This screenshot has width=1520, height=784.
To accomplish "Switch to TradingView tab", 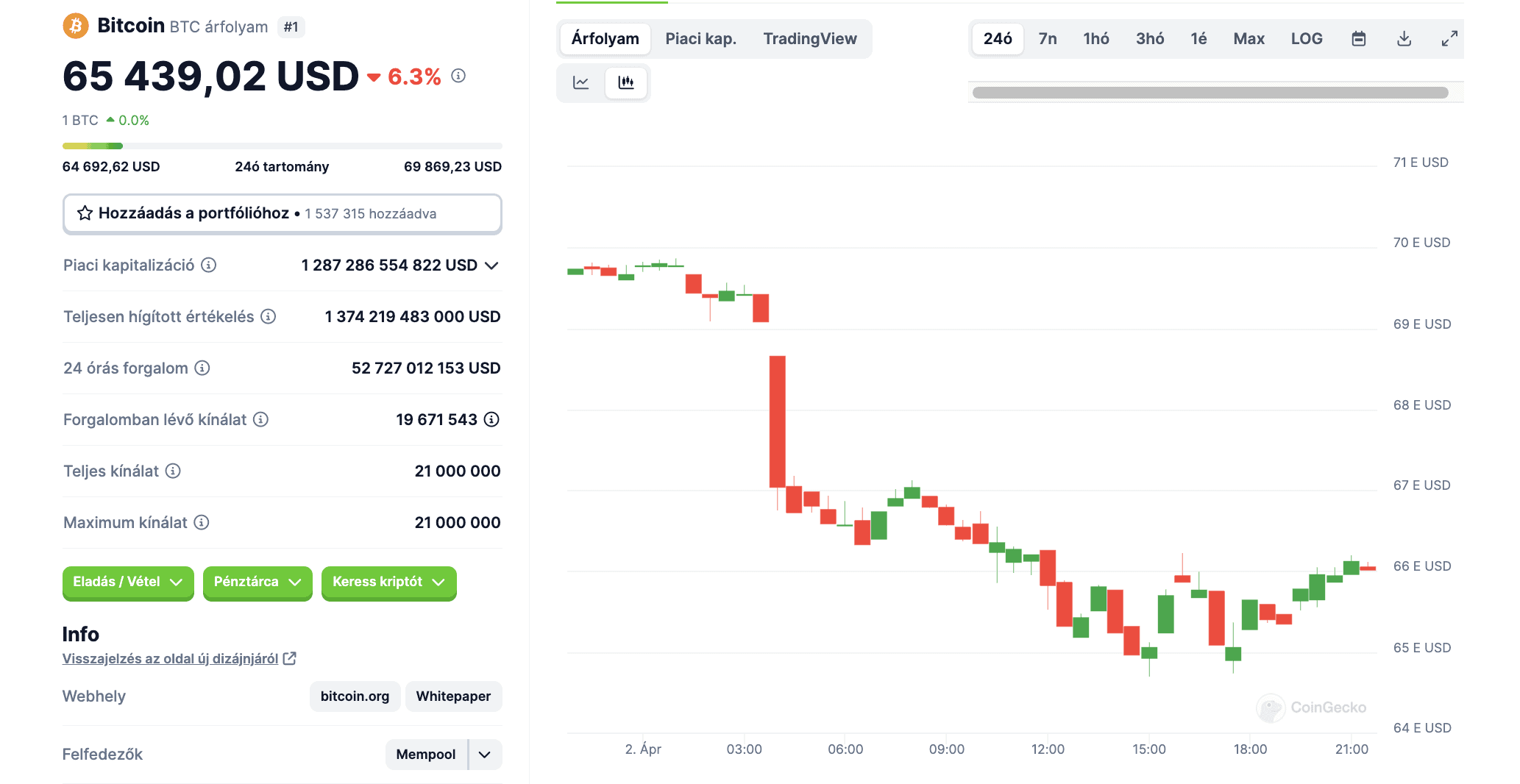I will (x=810, y=39).
